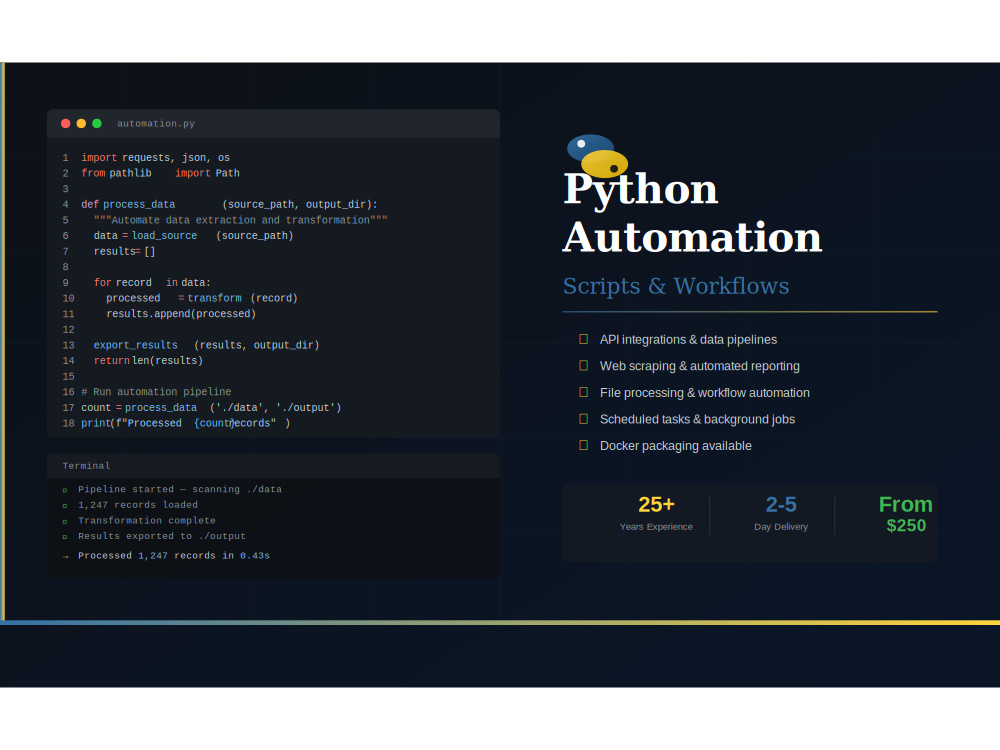Click the red close dot in the code window
Viewport: 1000px width, 750px height.
tap(65, 124)
